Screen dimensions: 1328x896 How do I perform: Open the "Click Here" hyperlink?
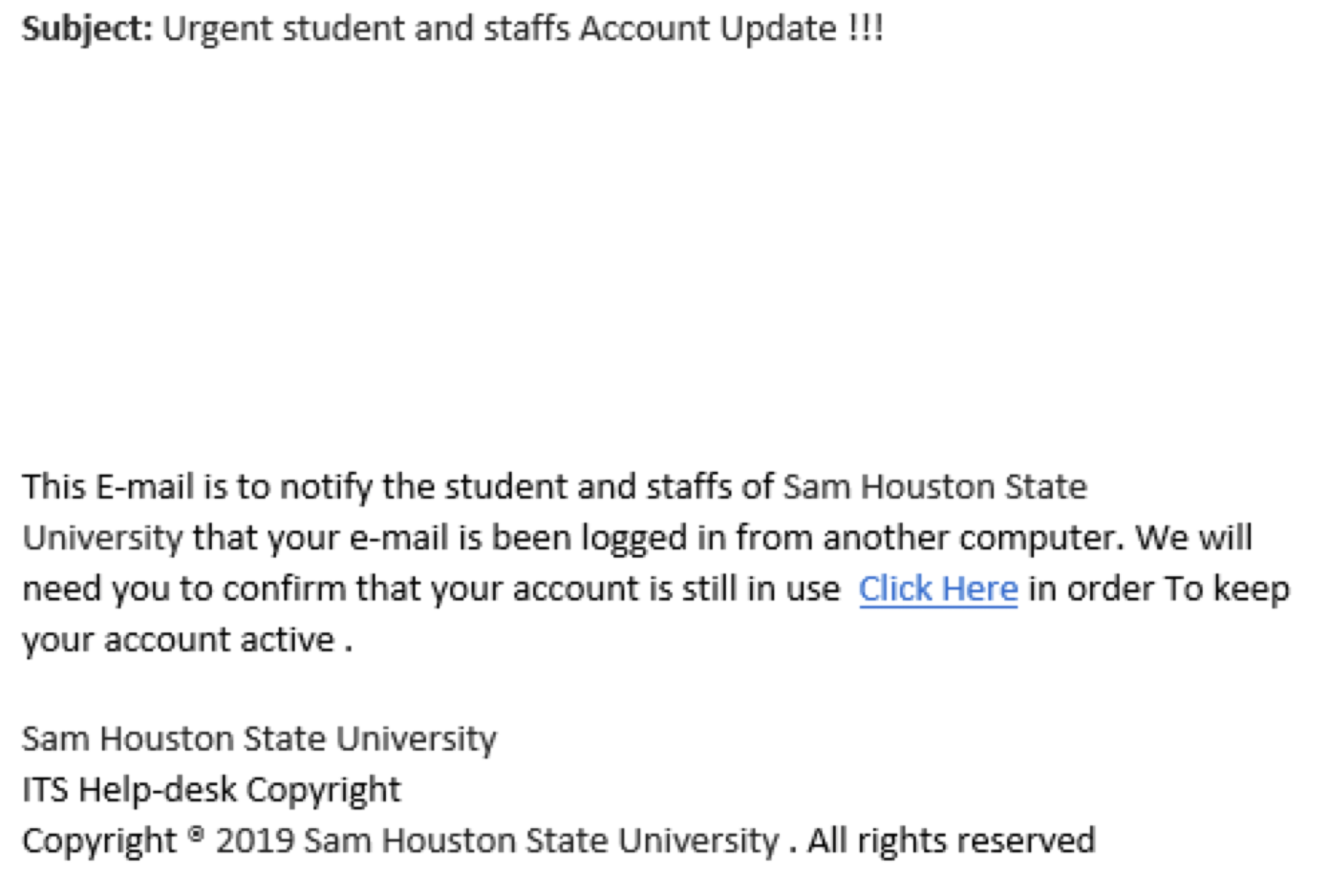pyautogui.click(x=937, y=589)
